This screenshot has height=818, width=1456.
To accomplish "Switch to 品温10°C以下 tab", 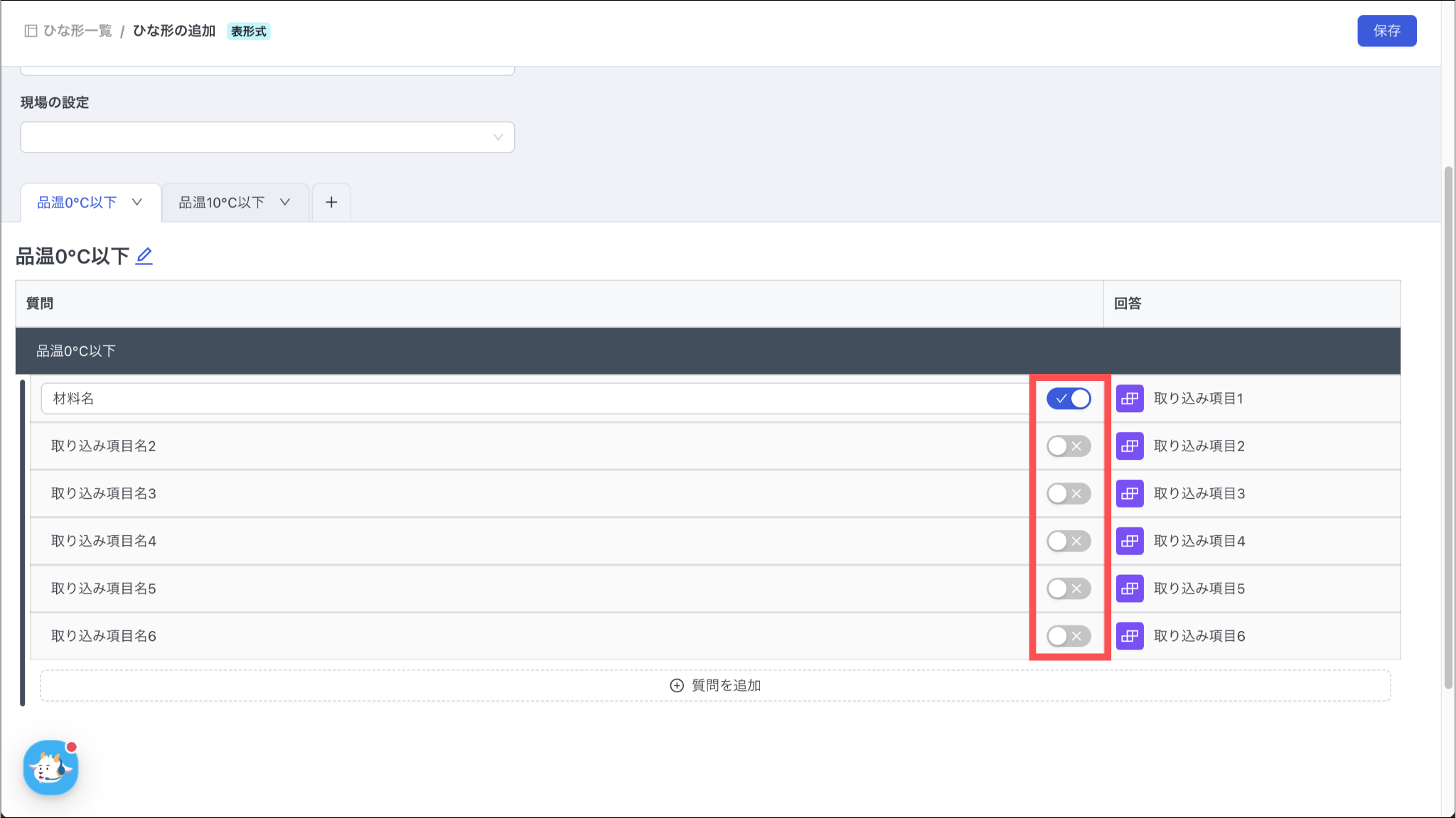I will 221,203.
